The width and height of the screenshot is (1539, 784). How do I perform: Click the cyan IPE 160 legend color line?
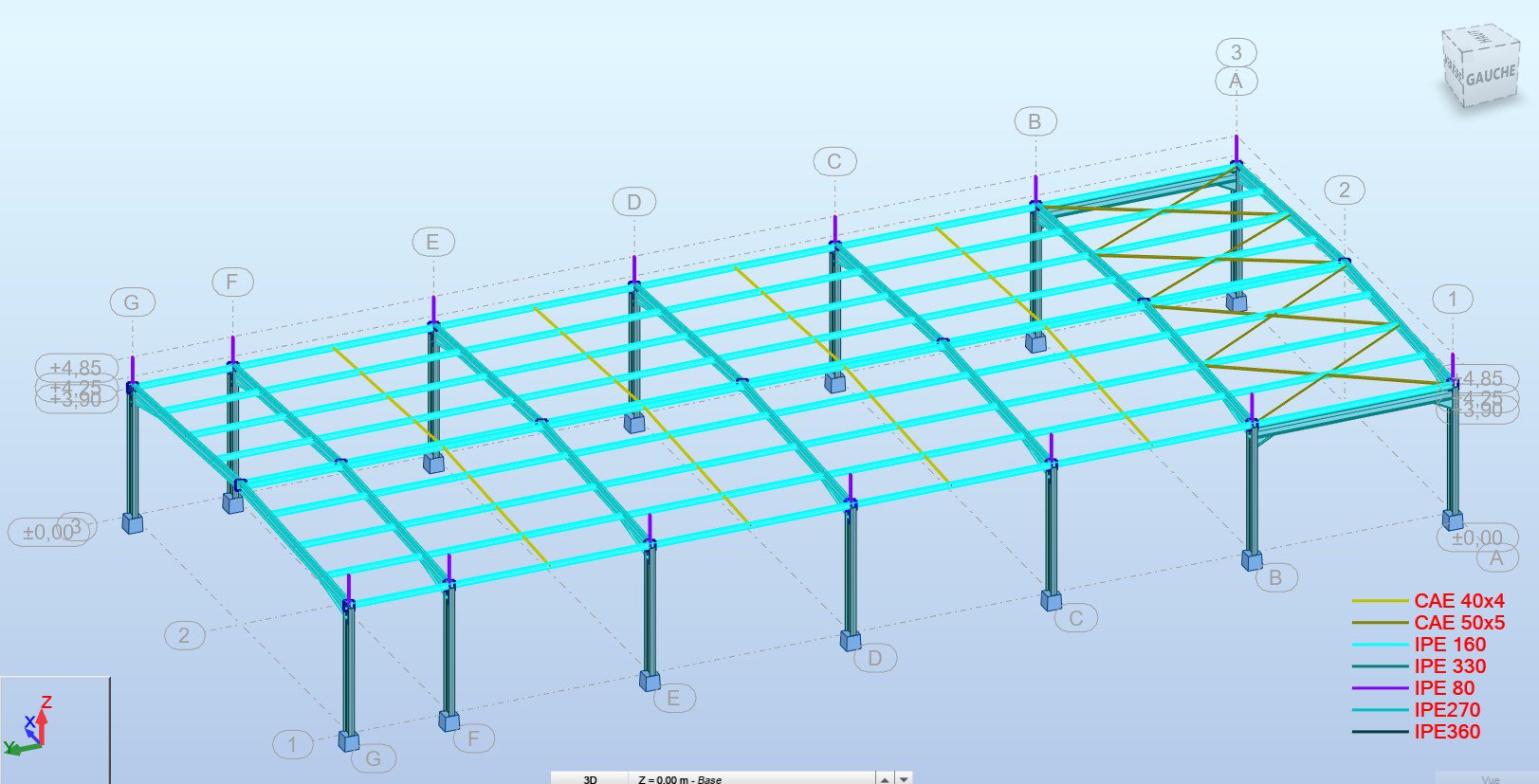(x=1380, y=645)
